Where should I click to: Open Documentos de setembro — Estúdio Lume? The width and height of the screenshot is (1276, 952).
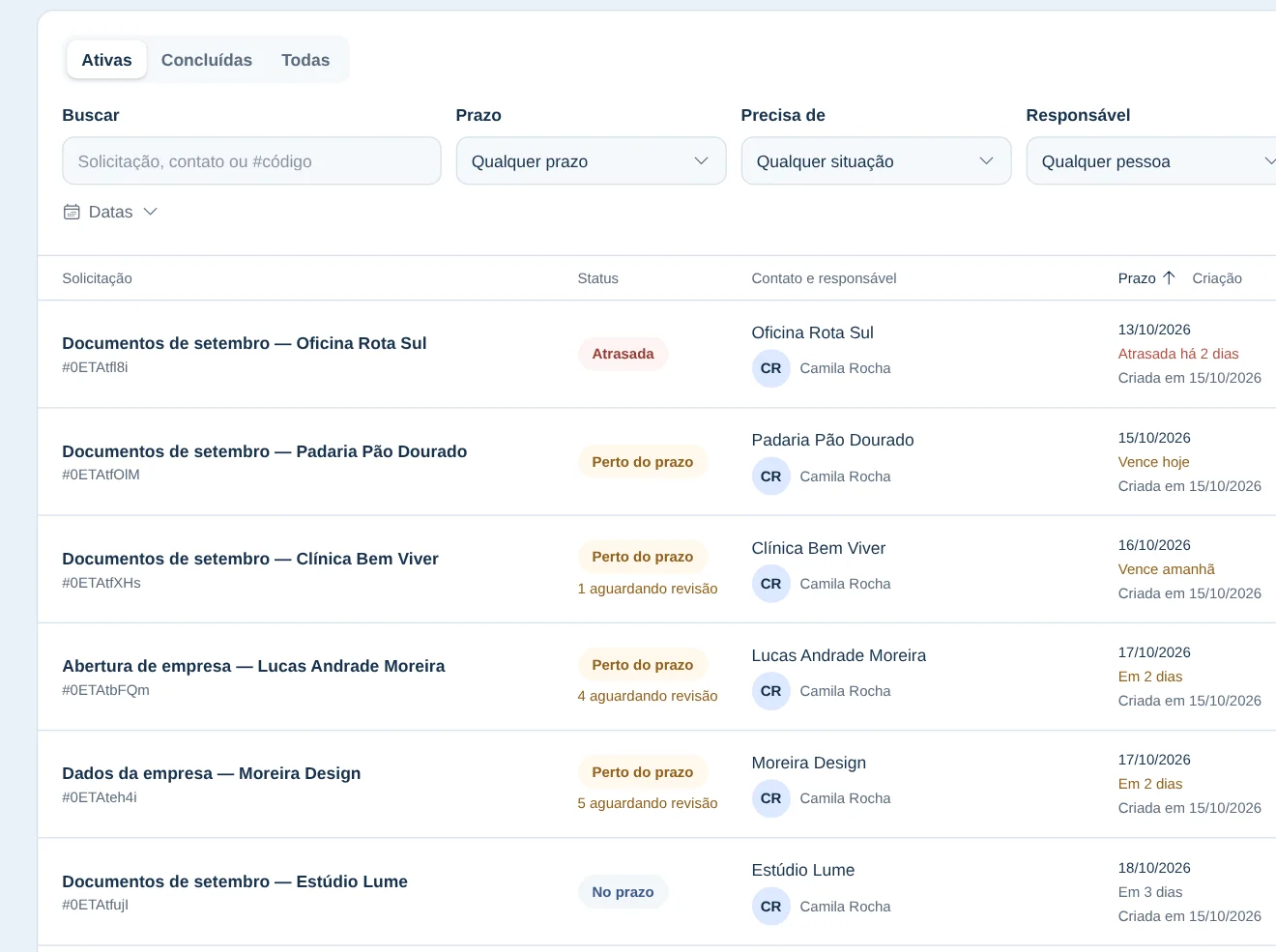[235, 881]
